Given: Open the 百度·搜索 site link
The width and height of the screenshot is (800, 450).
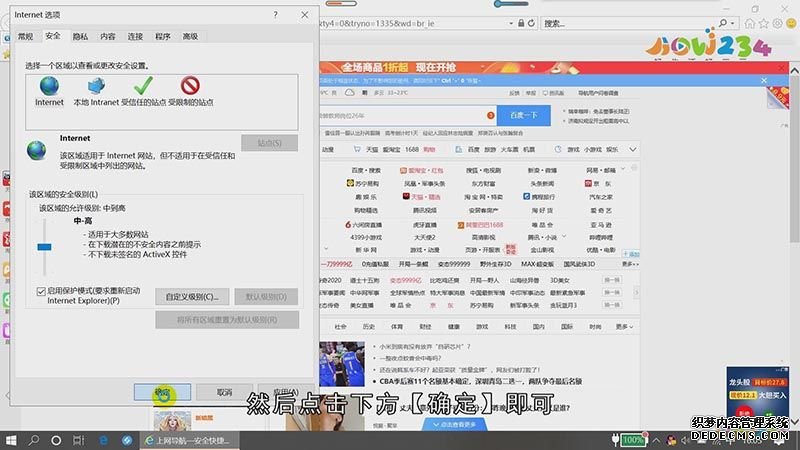Looking at the screenshot, I should (x=366, y=170).
